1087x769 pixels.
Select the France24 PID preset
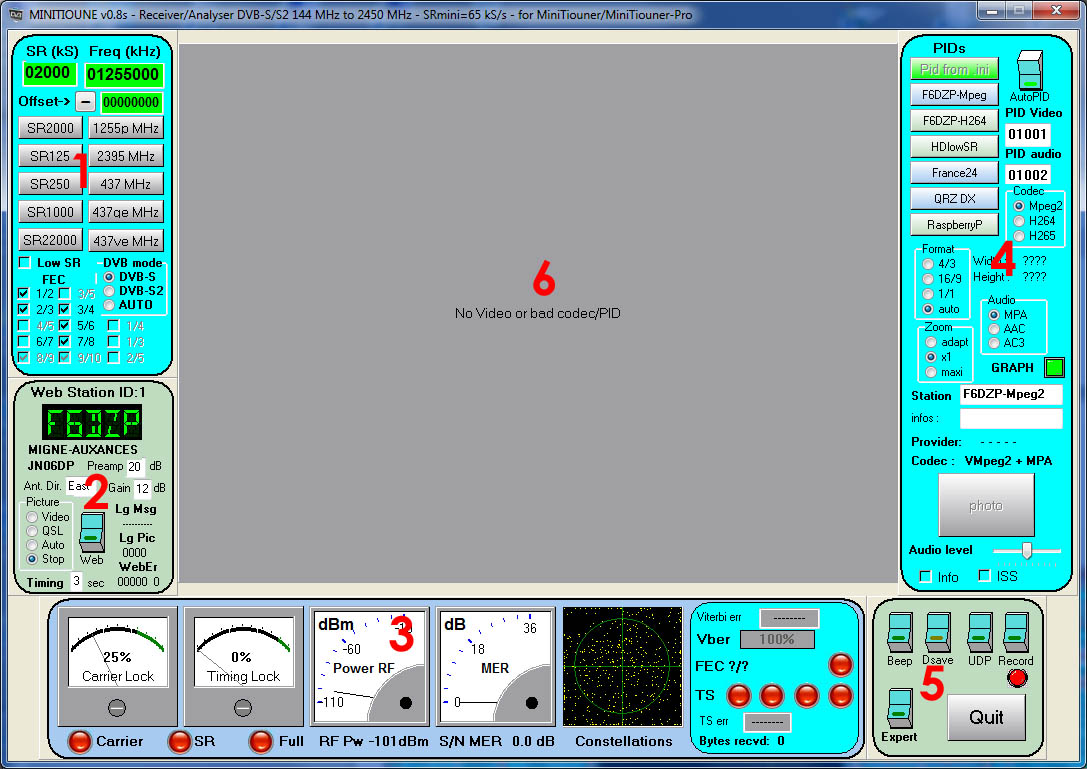point(954,173)
